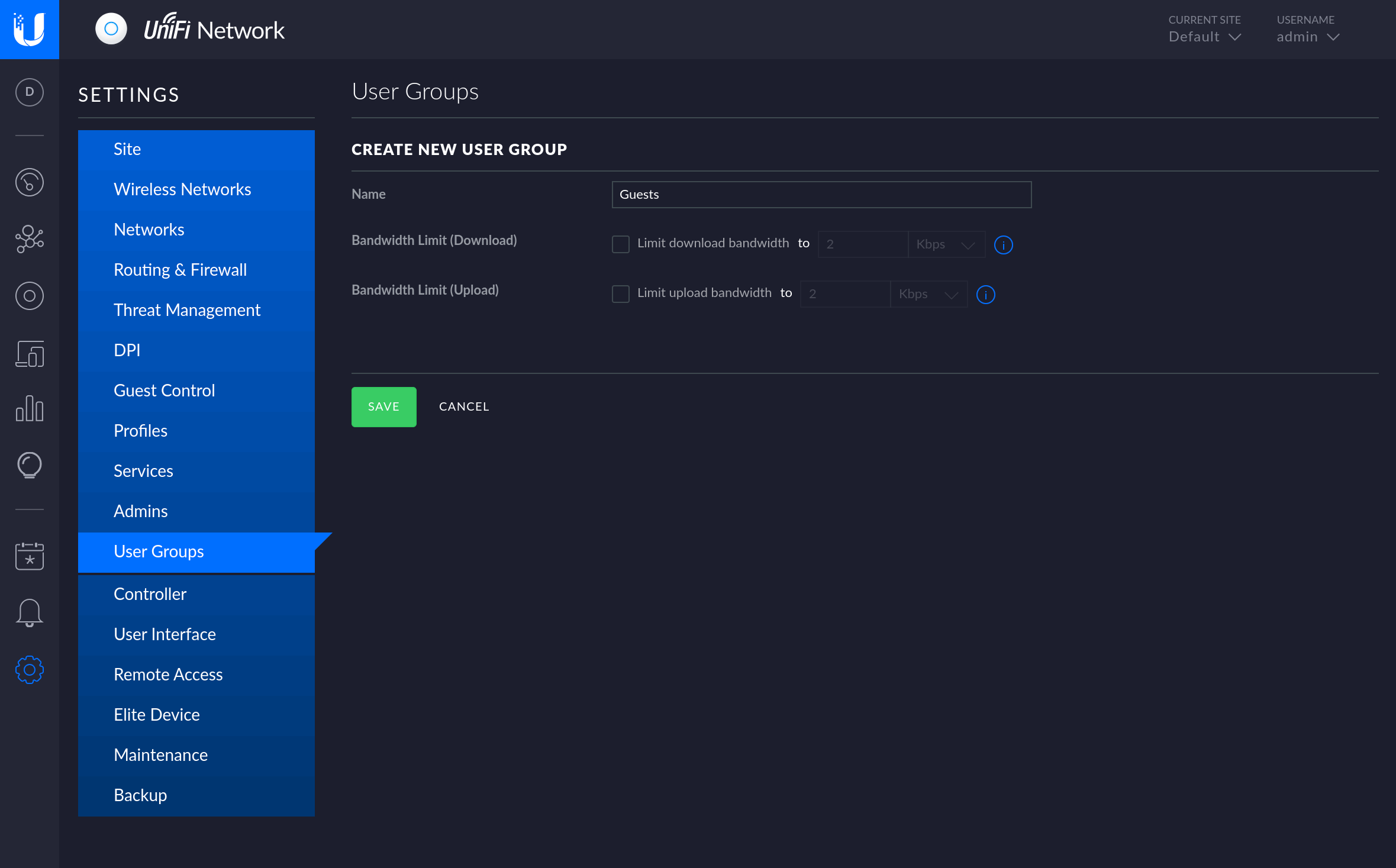Open the Settings gear icon
Viewport: 1396px width, 868px height.
click(29, 669)
